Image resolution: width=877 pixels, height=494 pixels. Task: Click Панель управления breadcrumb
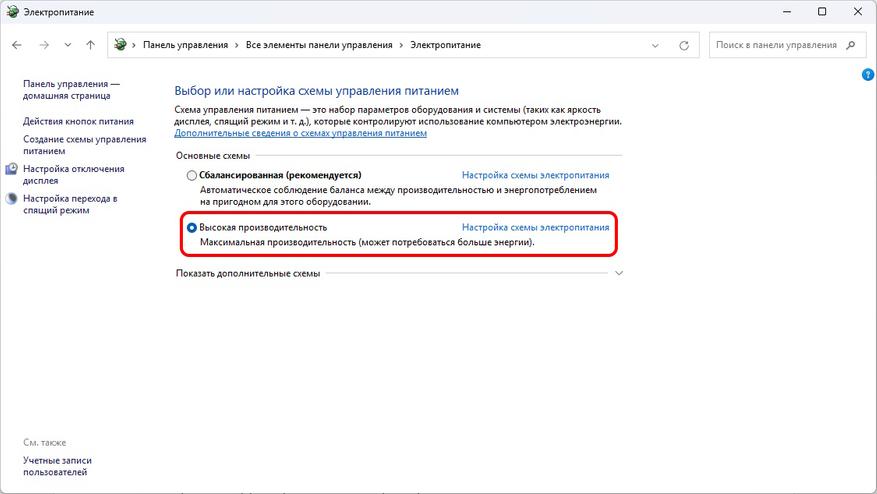pos(186,45)
